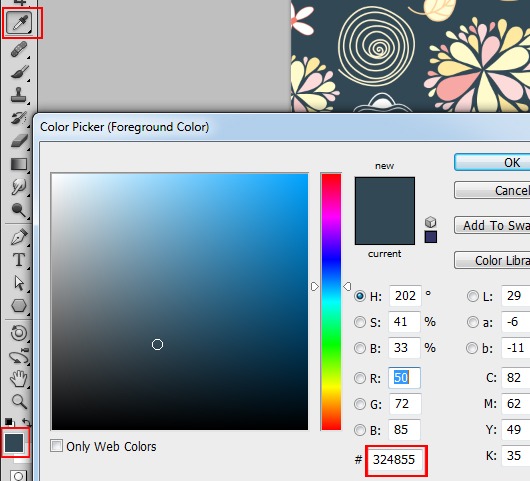
Task: Select the Spot Healing Brush tool
Action: pyautogui.click(x=19, y=49)
